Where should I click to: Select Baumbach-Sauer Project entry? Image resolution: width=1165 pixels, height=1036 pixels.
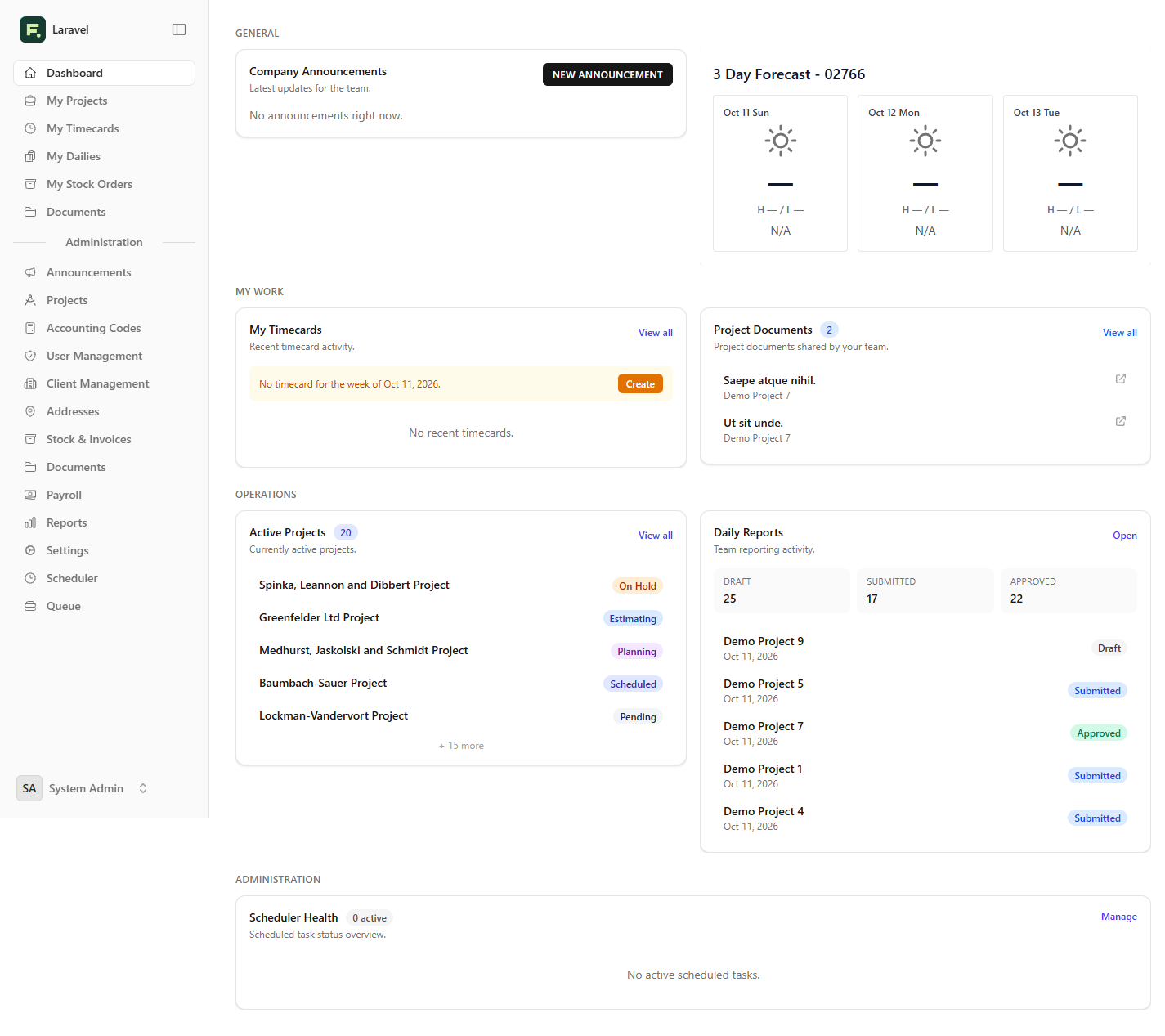point(461,684)
